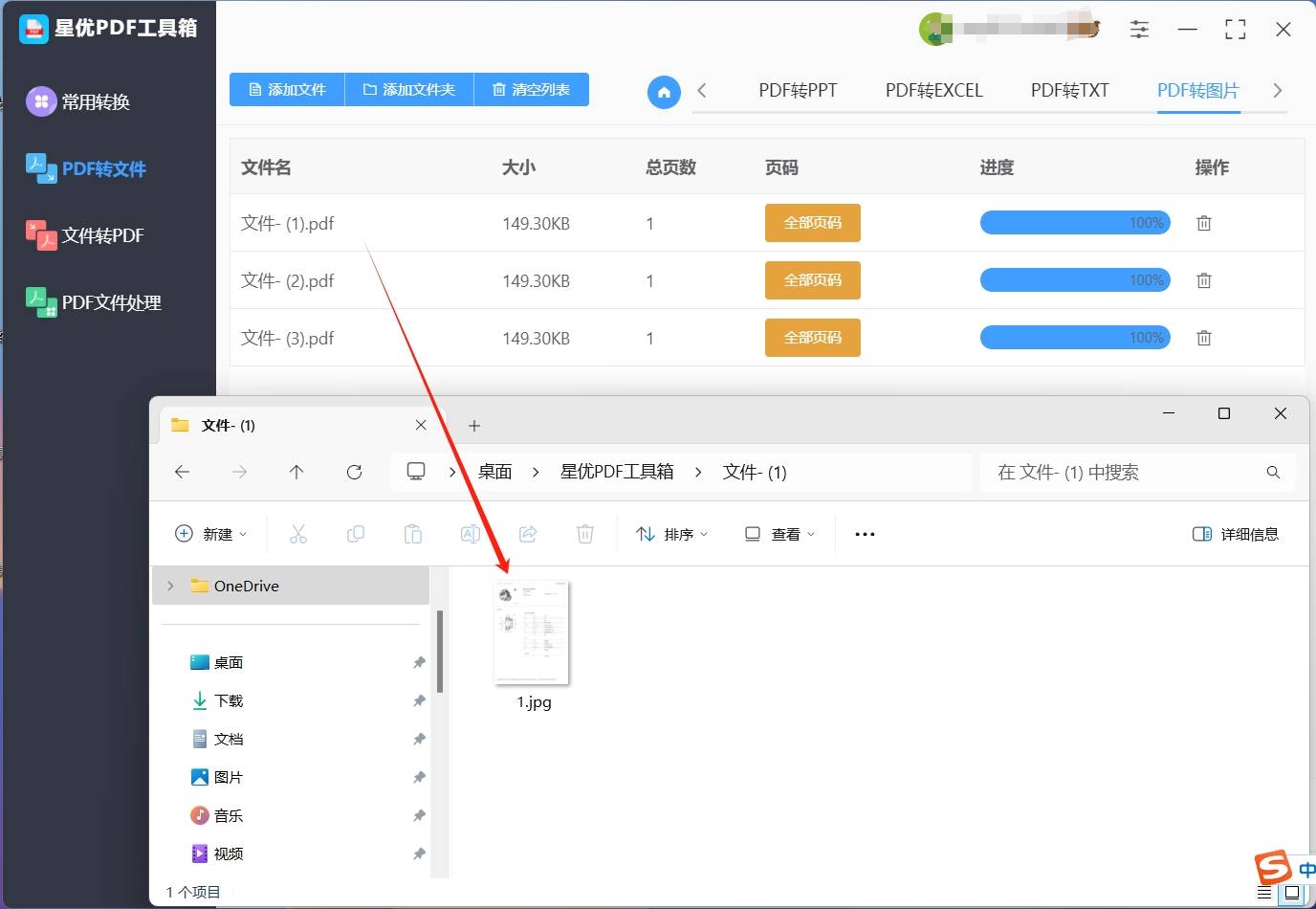Go to the blue home icon
Image resolution: width=1316 pixels, height=909 pixels.
coord(664,92)
